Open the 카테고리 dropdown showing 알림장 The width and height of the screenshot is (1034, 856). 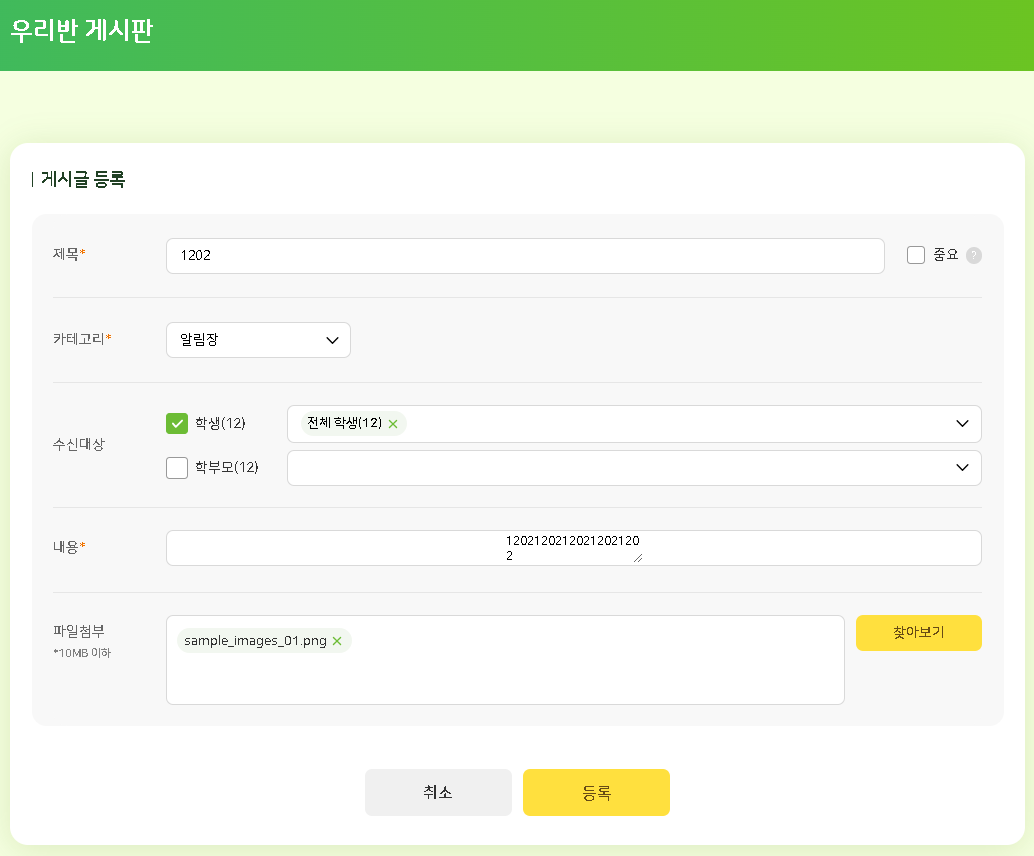258,340
